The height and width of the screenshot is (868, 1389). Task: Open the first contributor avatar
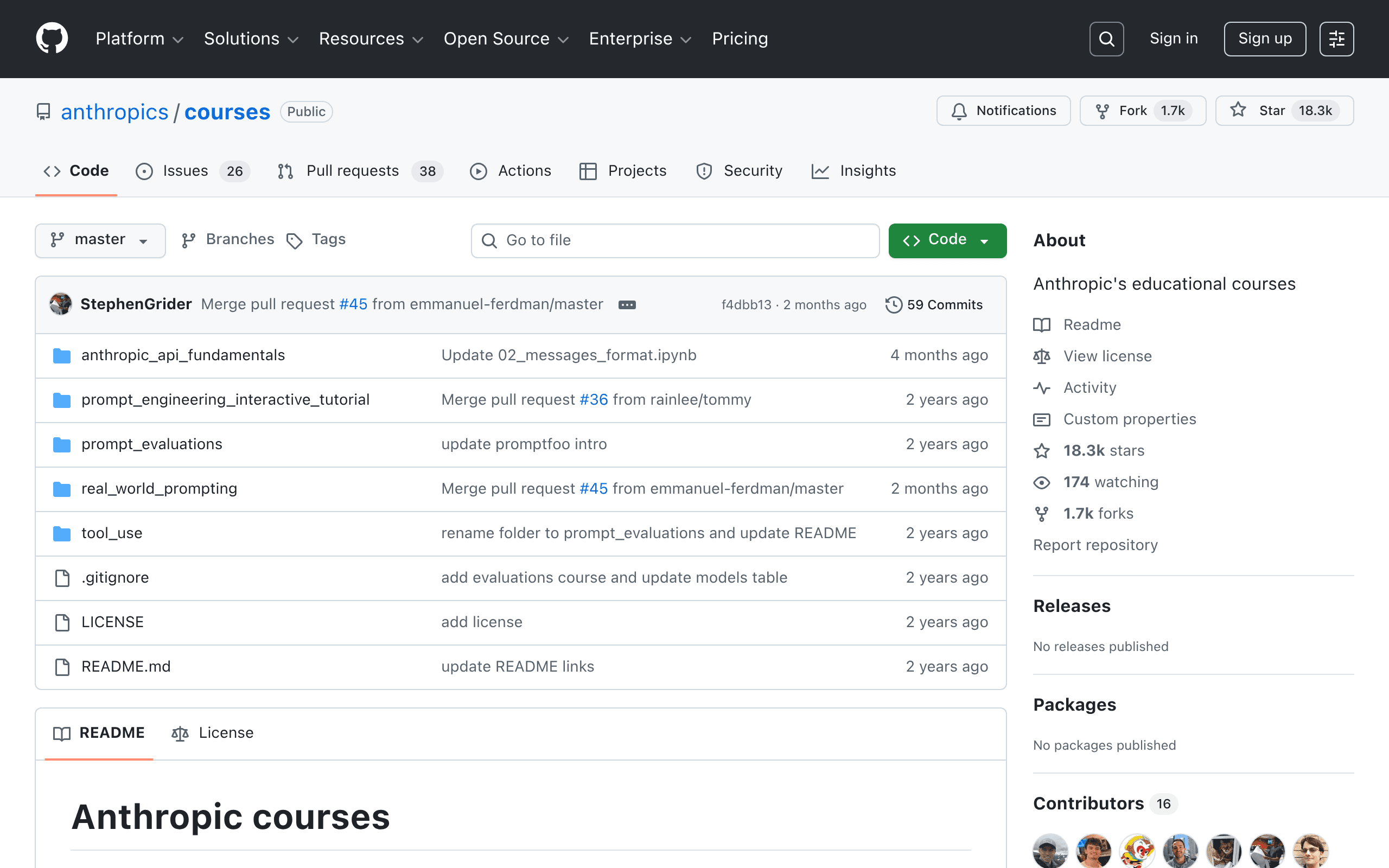pyautogui.click(x=1050, y=851)
